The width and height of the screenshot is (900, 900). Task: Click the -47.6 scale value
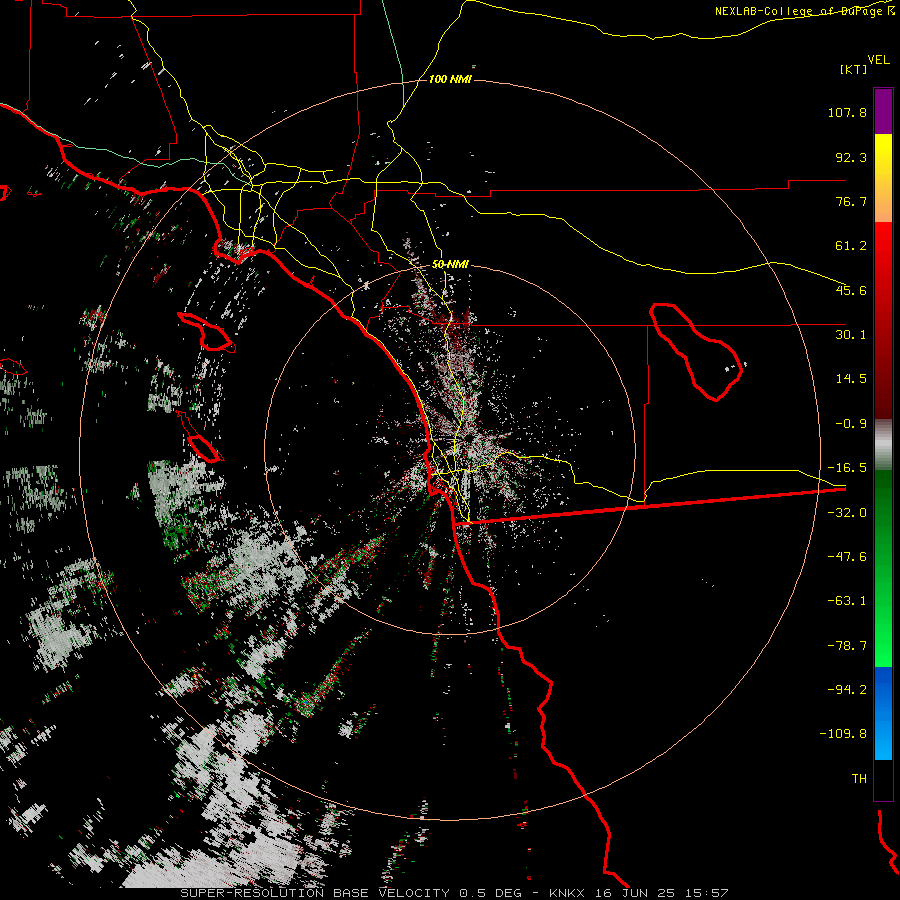coord(847,557)
